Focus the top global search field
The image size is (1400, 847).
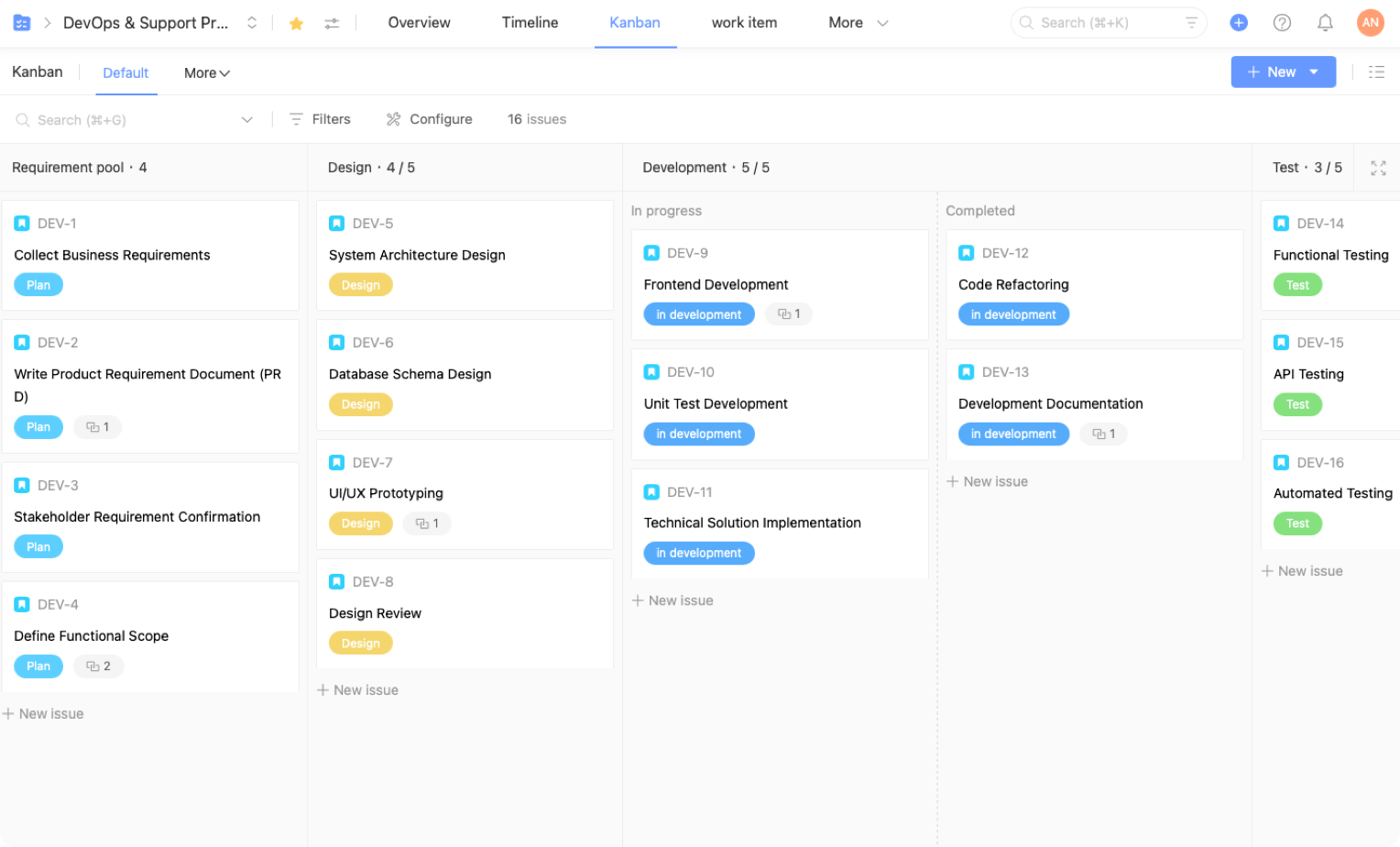click(1107, 23)
